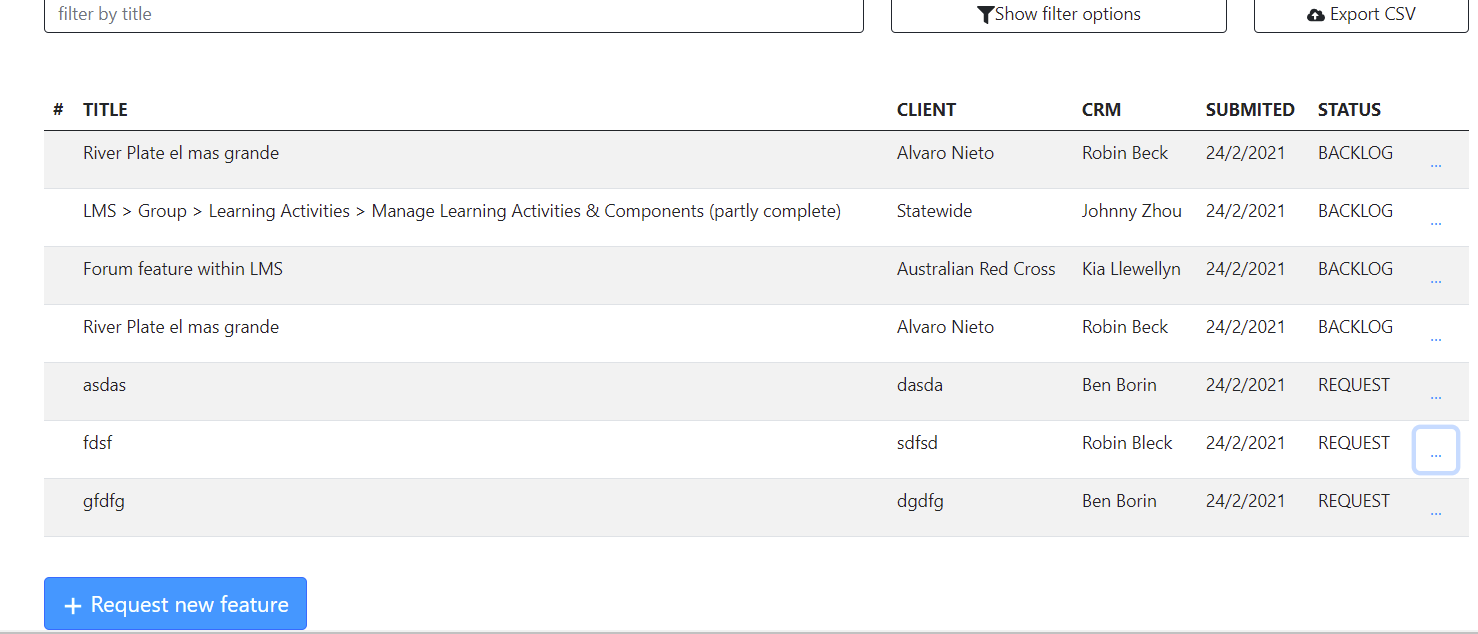Click the Export CSV button

click(x=1361, y=14)
